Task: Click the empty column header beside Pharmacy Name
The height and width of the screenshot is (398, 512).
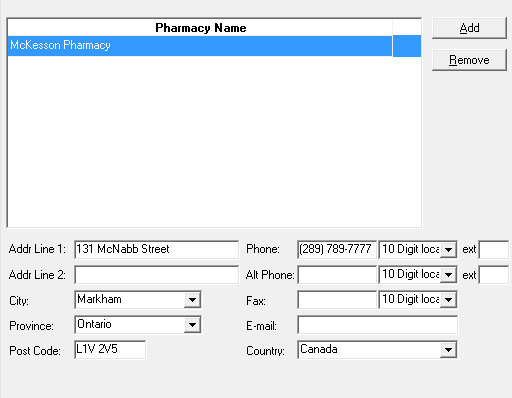Action: (x=407, y=28)
